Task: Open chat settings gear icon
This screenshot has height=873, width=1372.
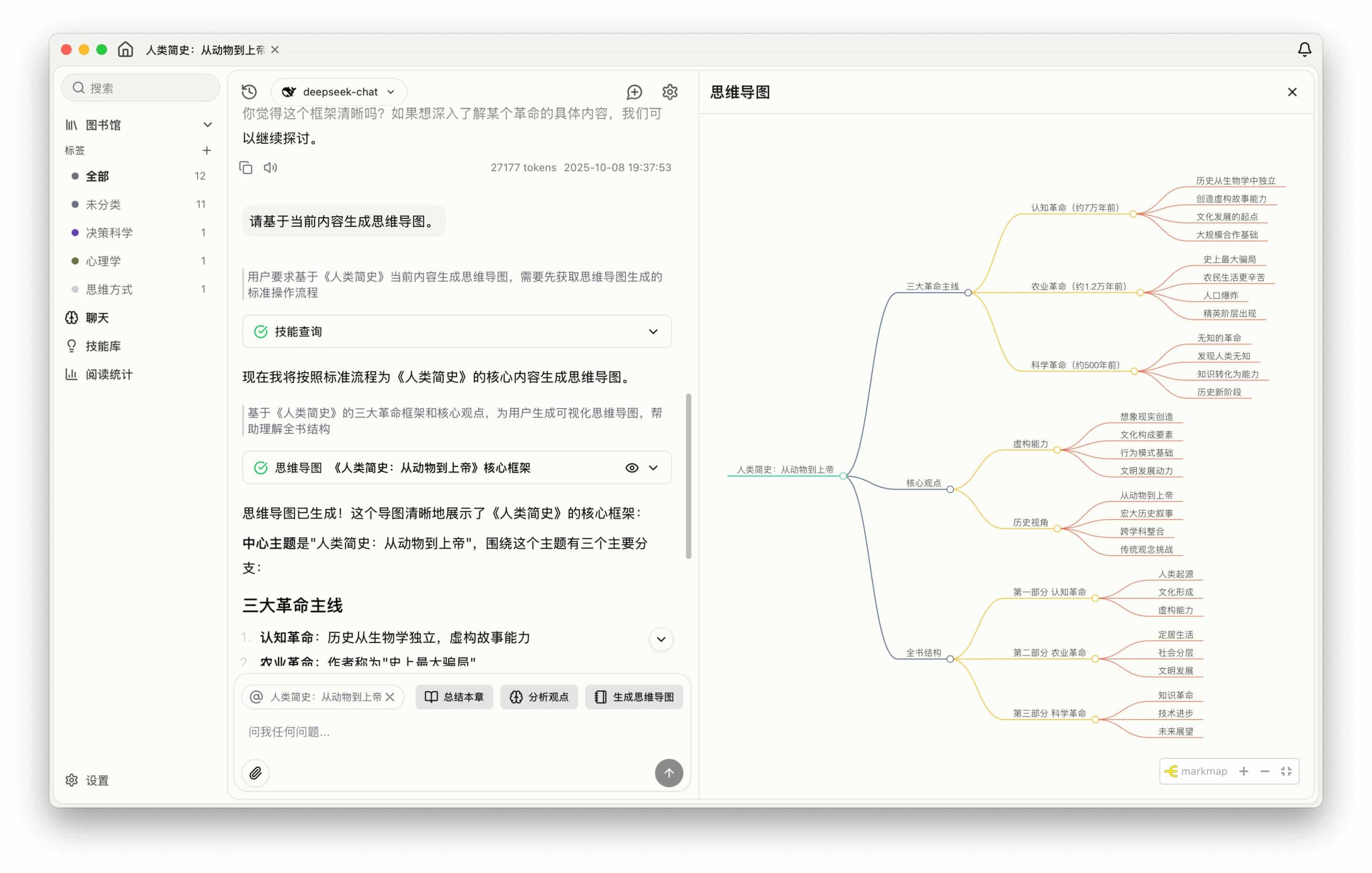Action: [x=670, y=92]
